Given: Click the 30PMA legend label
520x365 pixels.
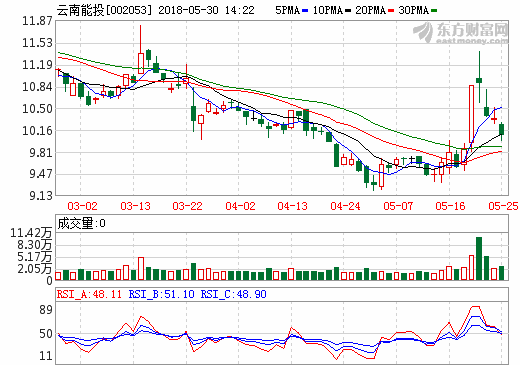Looking at the screenshot, I should (x=414, y=10).
